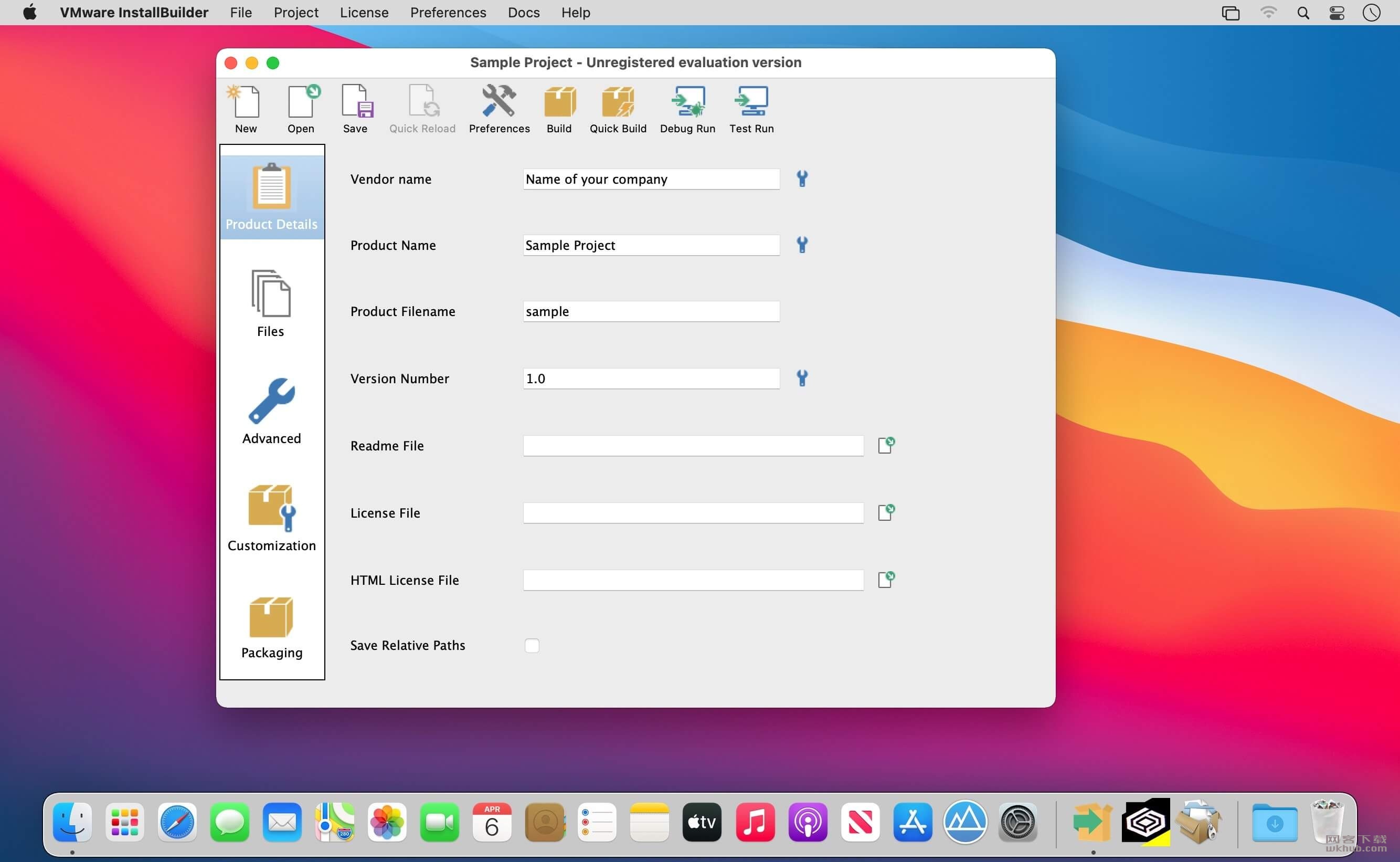
Task: Open Advanced section with wrench icon
Action: [272, 412]
